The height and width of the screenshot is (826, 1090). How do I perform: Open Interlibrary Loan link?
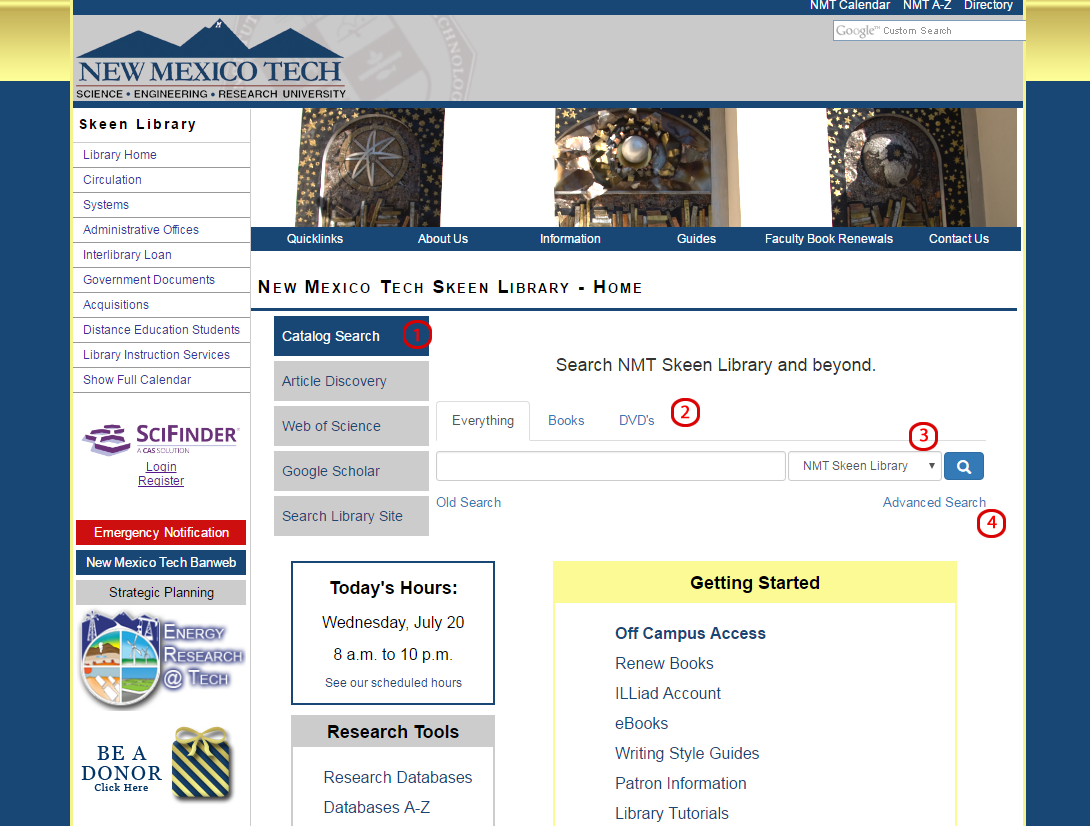[x=127, y=254]
